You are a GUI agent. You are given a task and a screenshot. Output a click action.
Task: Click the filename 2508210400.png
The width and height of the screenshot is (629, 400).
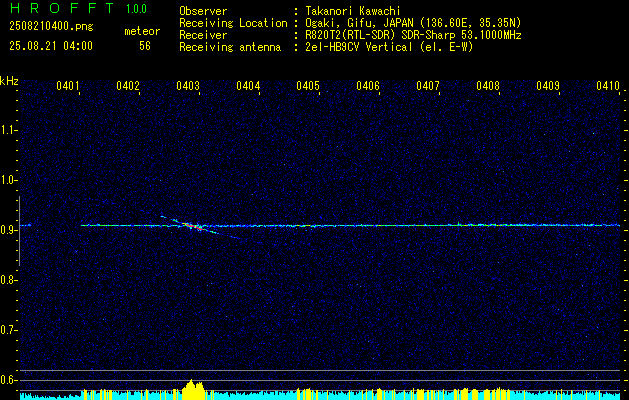(x=51, y=27)
